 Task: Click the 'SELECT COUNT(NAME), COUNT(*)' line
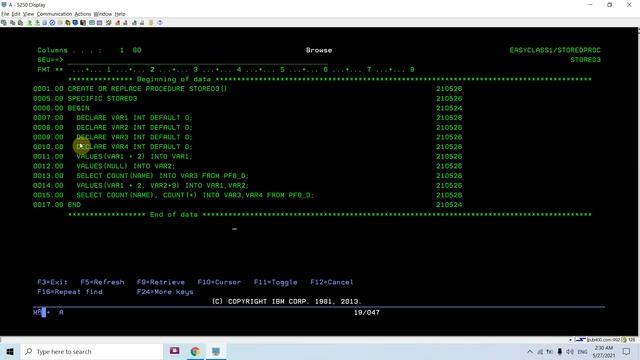click(195, 195)
